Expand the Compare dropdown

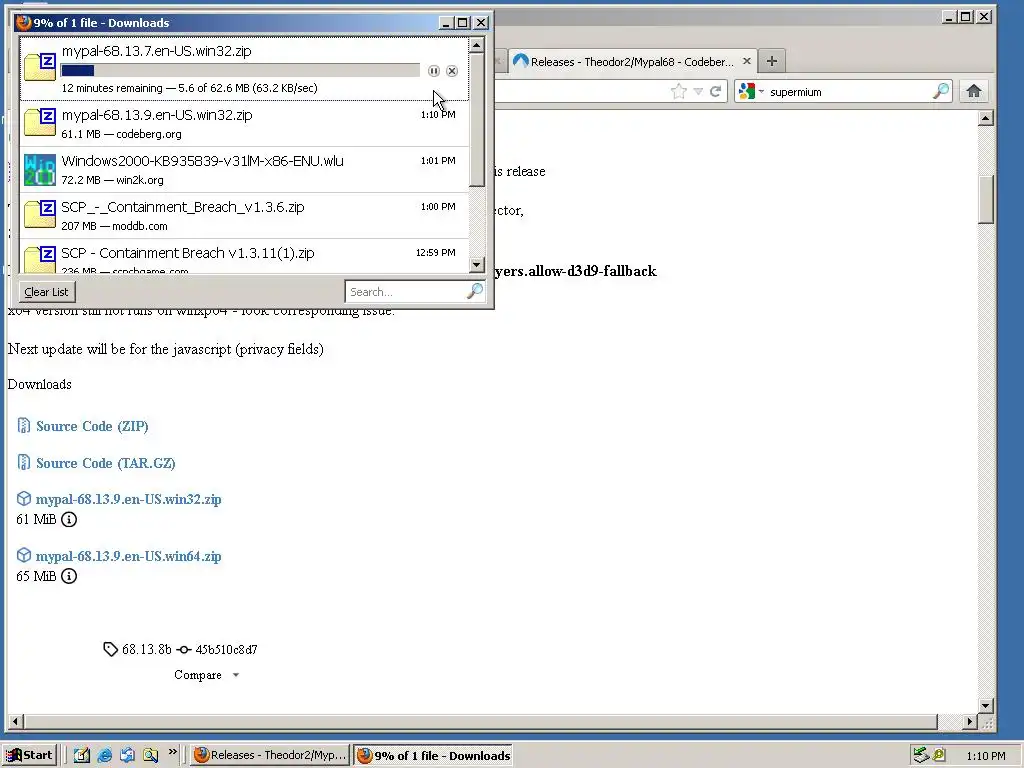(236, 675)
